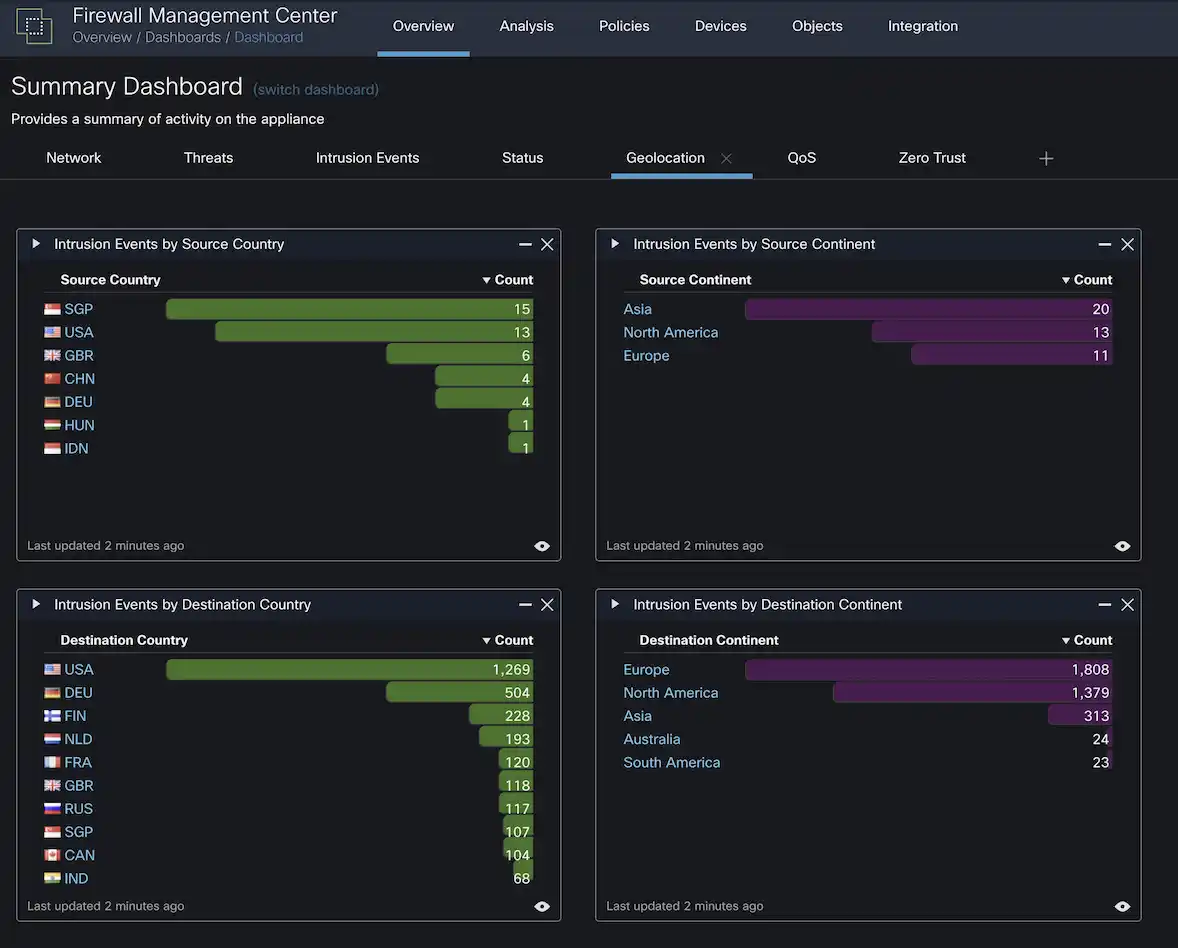Click the CHN flag in Source Country widget
1178x948 pixels.
point(53,378)
